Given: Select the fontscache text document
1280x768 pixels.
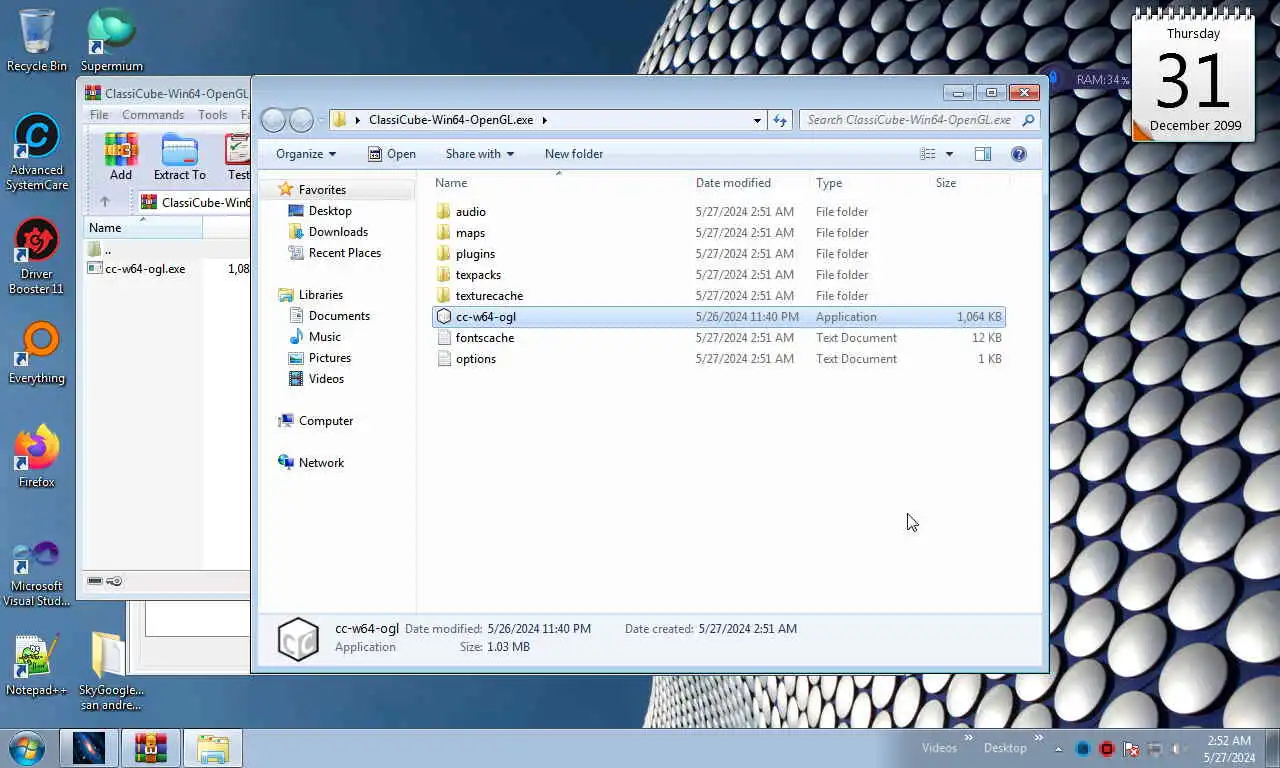Looking at the screenshot, I should point(718,338).
